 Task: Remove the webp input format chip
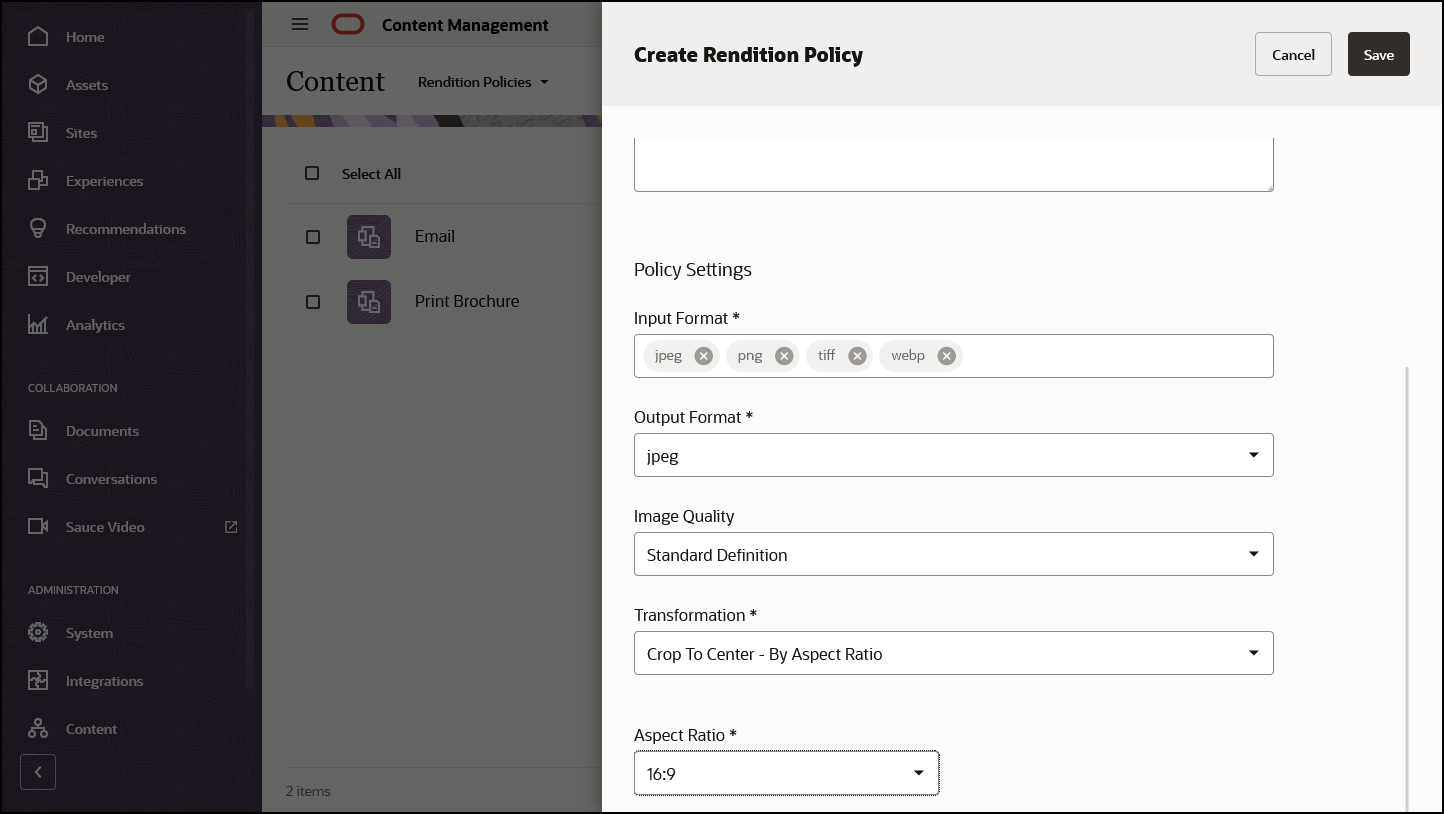pos(947,356)
